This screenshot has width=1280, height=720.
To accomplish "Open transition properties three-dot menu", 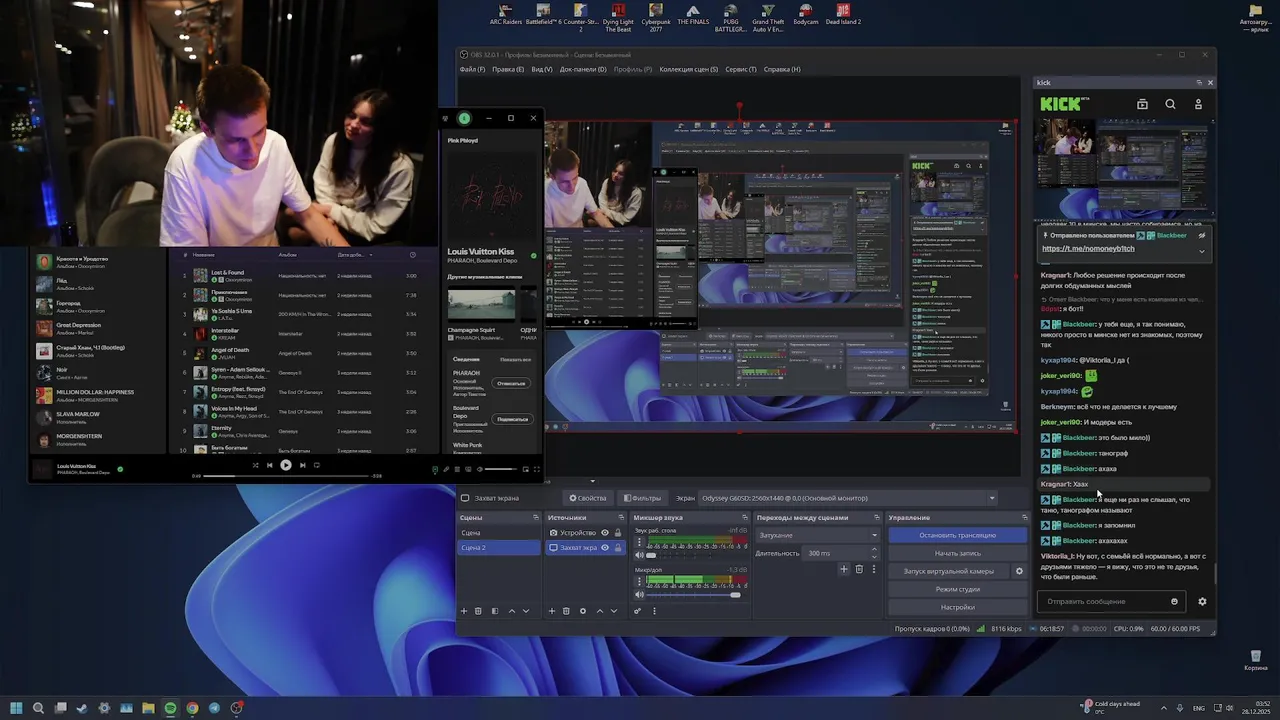I will 874,569.
